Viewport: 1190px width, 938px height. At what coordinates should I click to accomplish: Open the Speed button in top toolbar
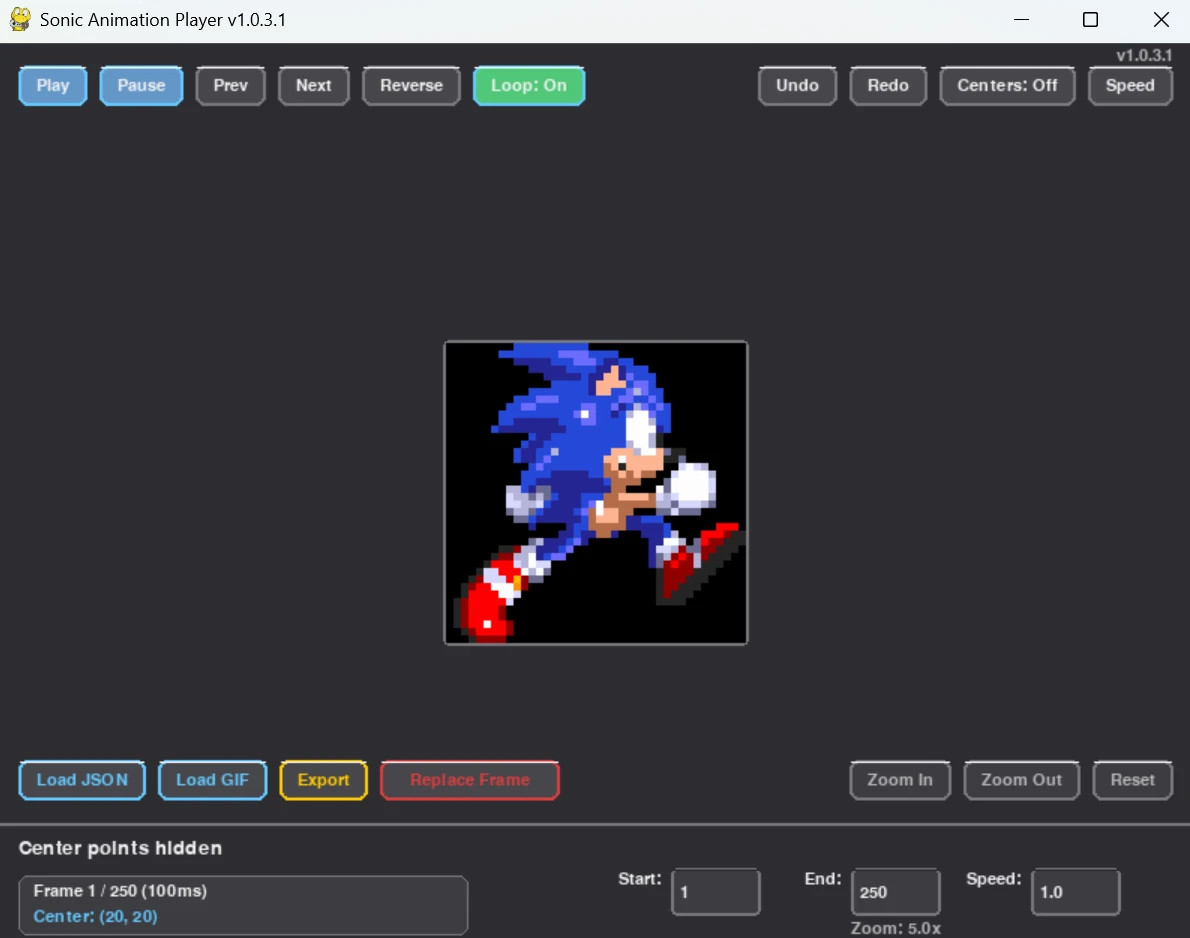coord(1130,86)
